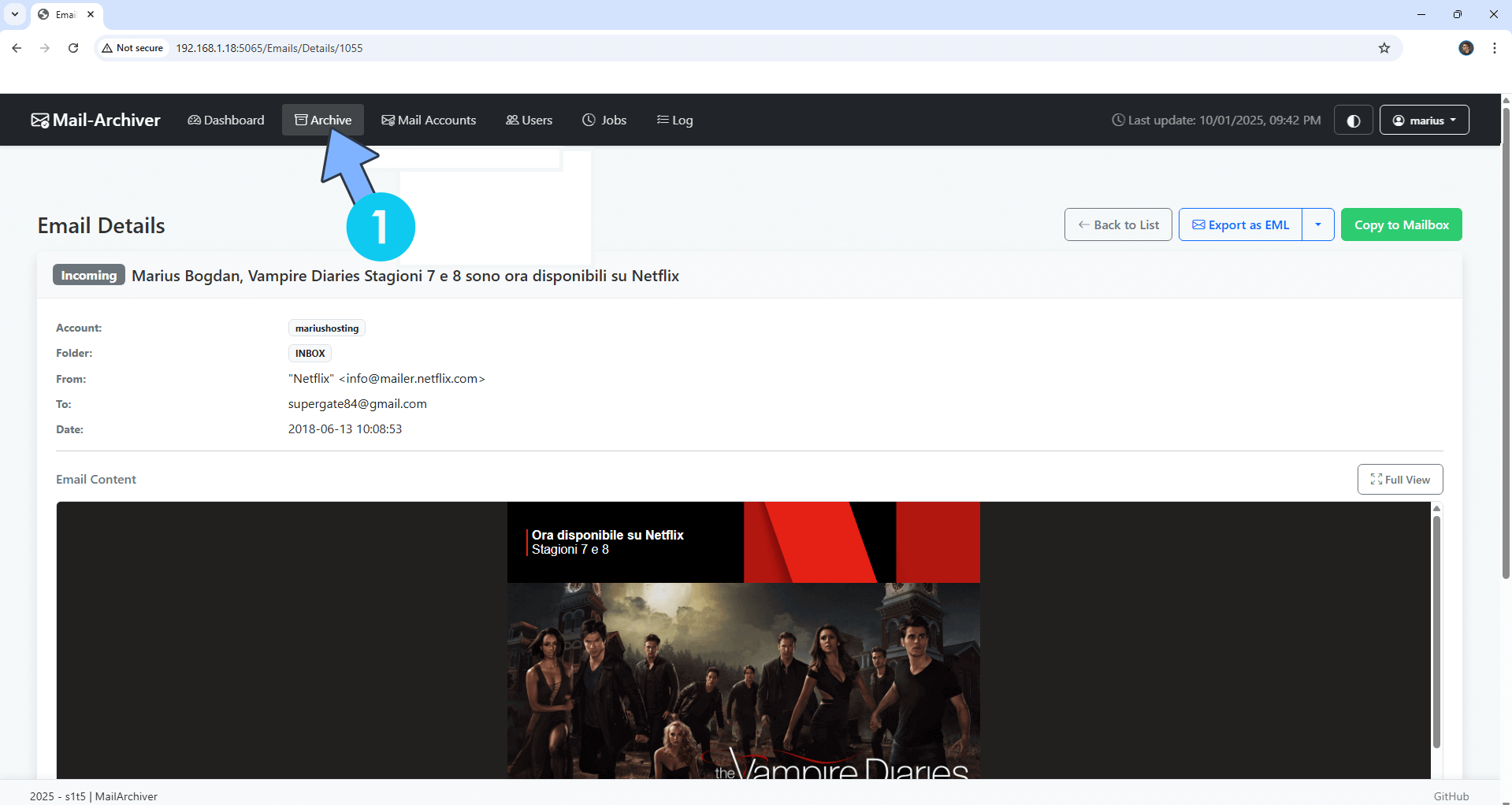The width and height of the screenshot is (1512, 805).
Task: Open the Dashboard navigation item
Action: tap(226, 121)
